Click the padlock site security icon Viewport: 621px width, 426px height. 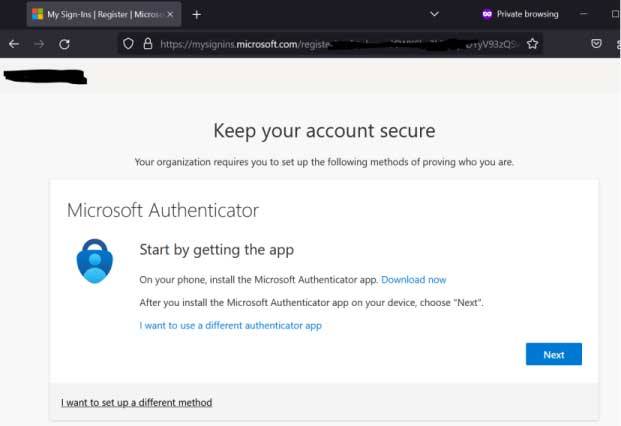pyautogui.click(x=147, y=44)
